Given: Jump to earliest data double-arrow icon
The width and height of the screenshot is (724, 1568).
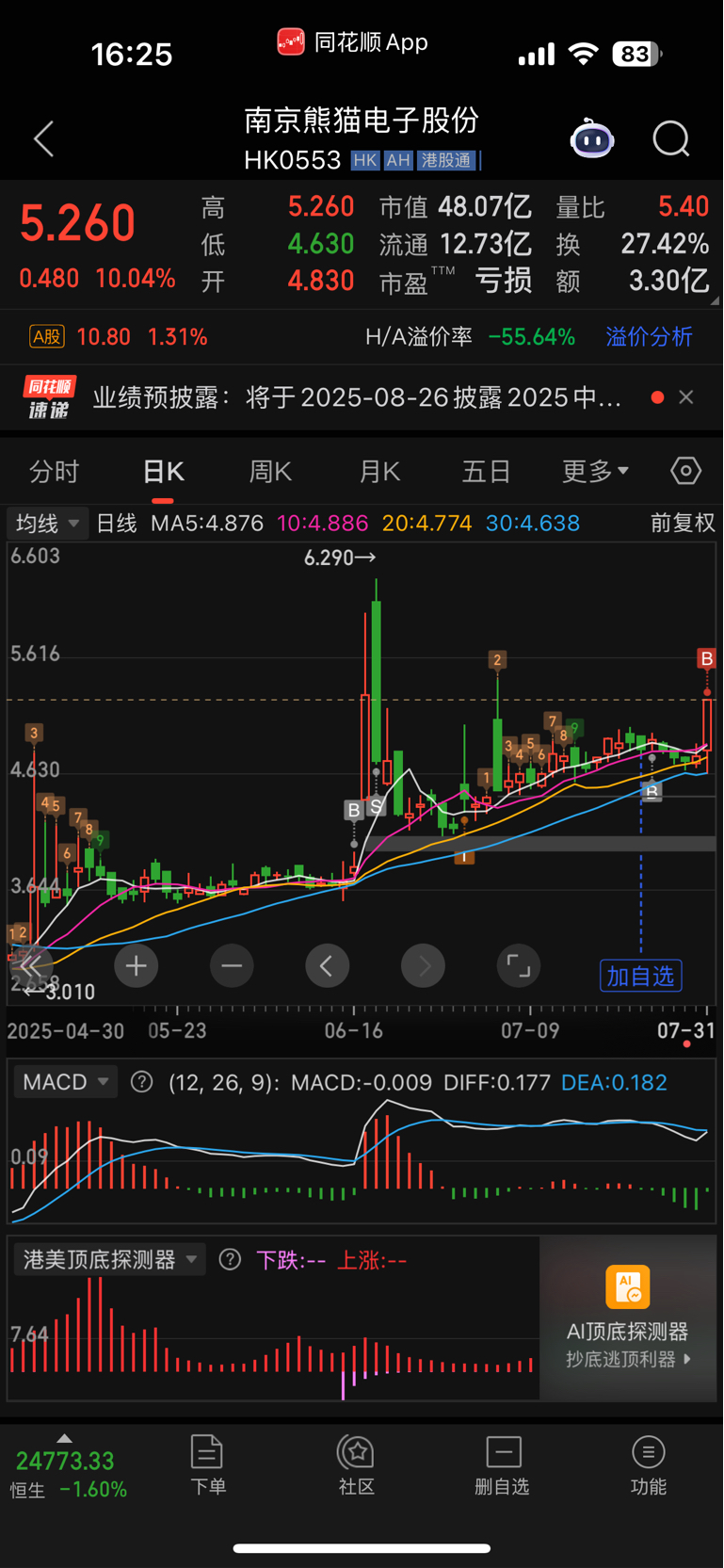Looking at the screenshot, I should click(x=30, y=966).
